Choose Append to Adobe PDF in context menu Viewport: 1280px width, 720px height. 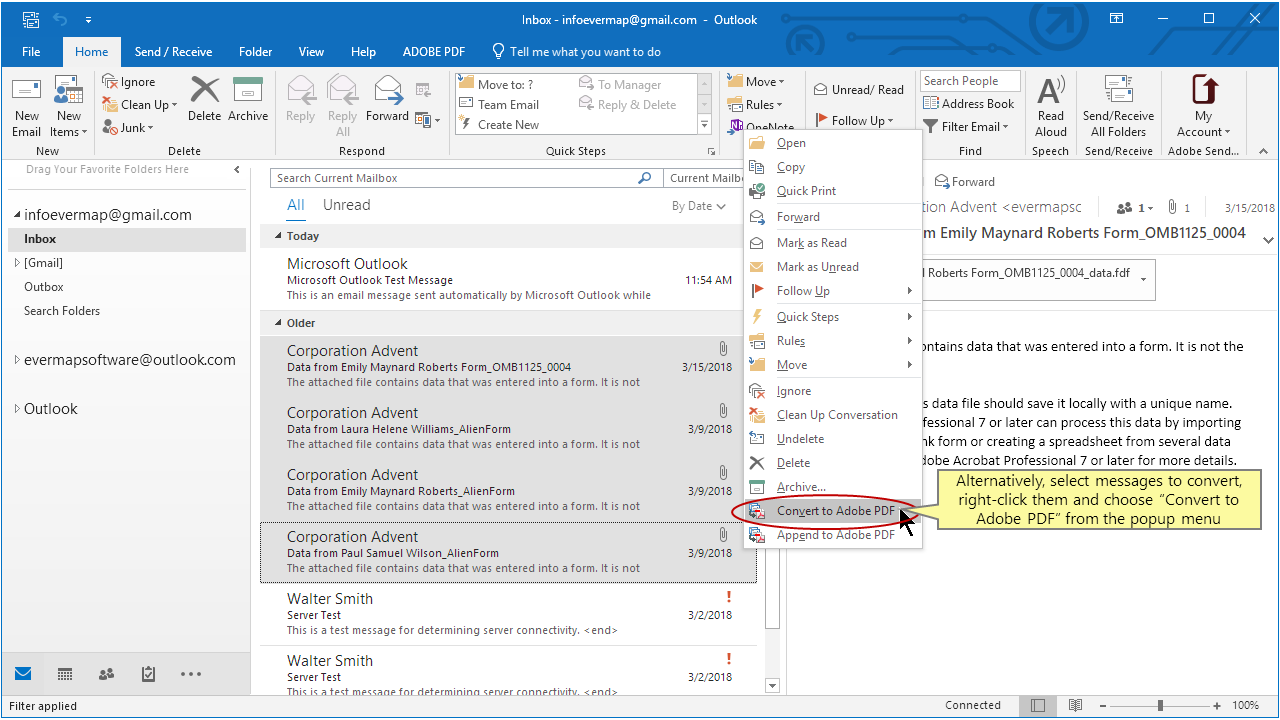click(x=834, y=535)
